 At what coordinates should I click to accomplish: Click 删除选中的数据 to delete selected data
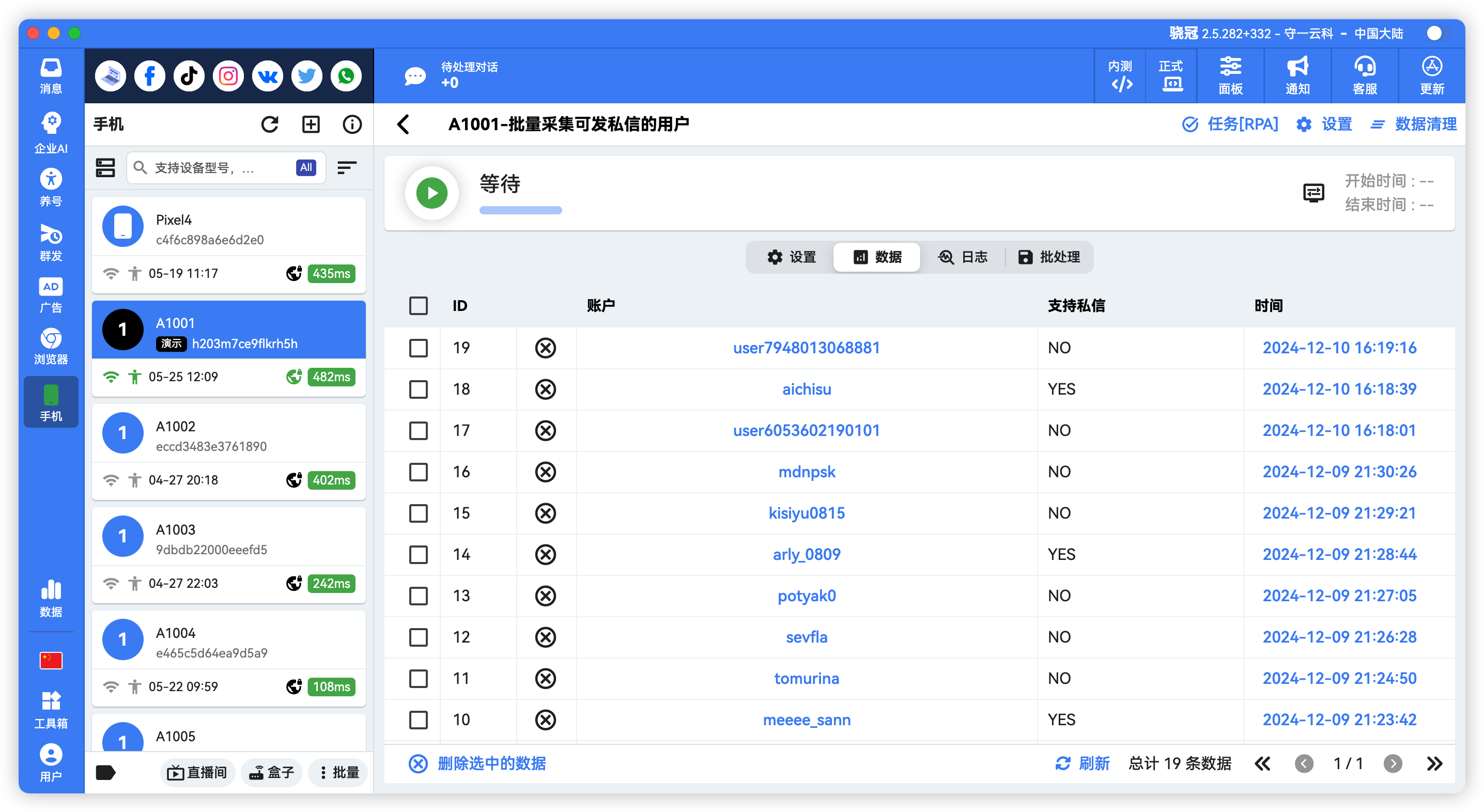pyautogui.click(x=491, y=763)
